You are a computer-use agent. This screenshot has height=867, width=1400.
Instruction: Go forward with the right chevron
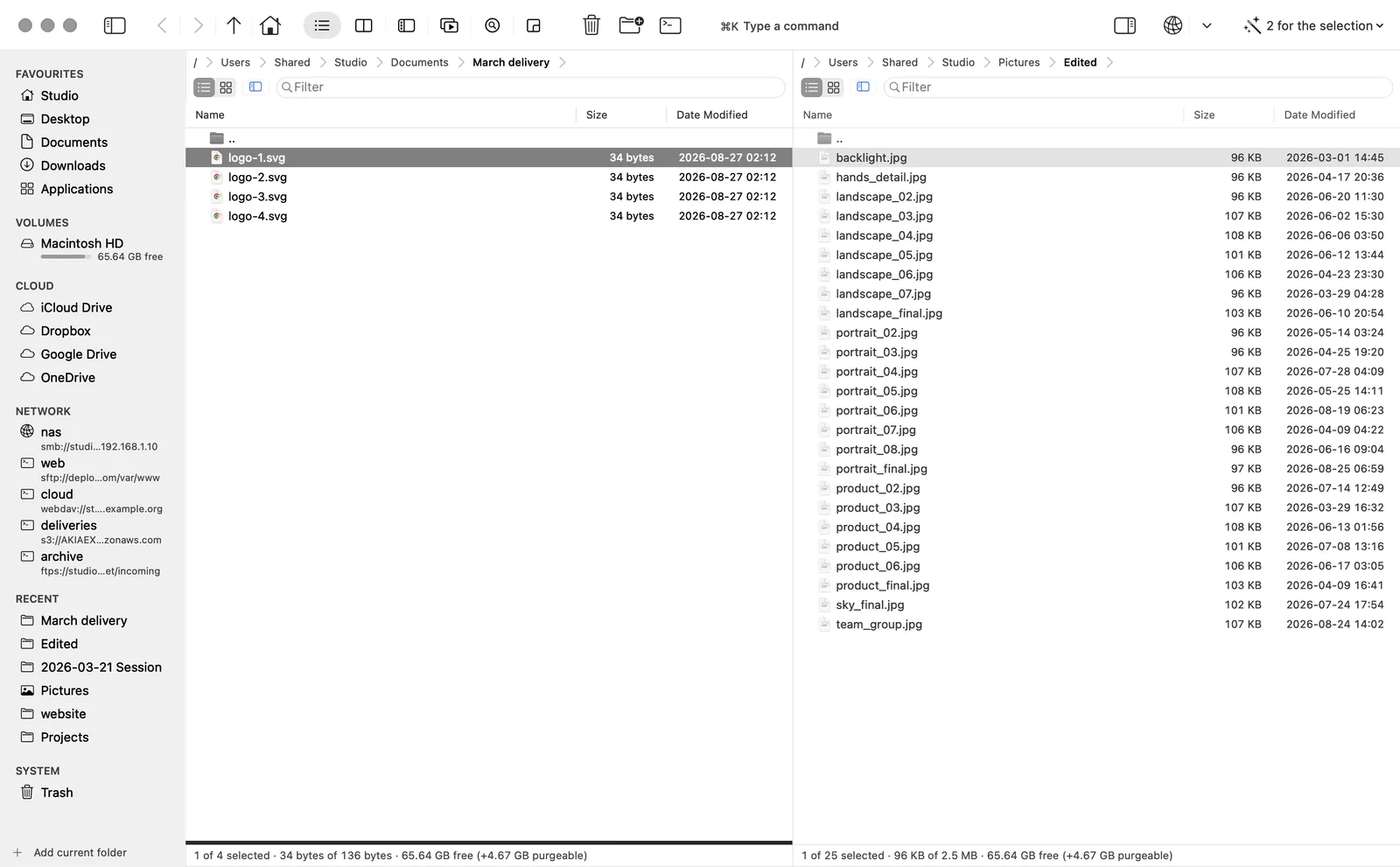[199, 25]
